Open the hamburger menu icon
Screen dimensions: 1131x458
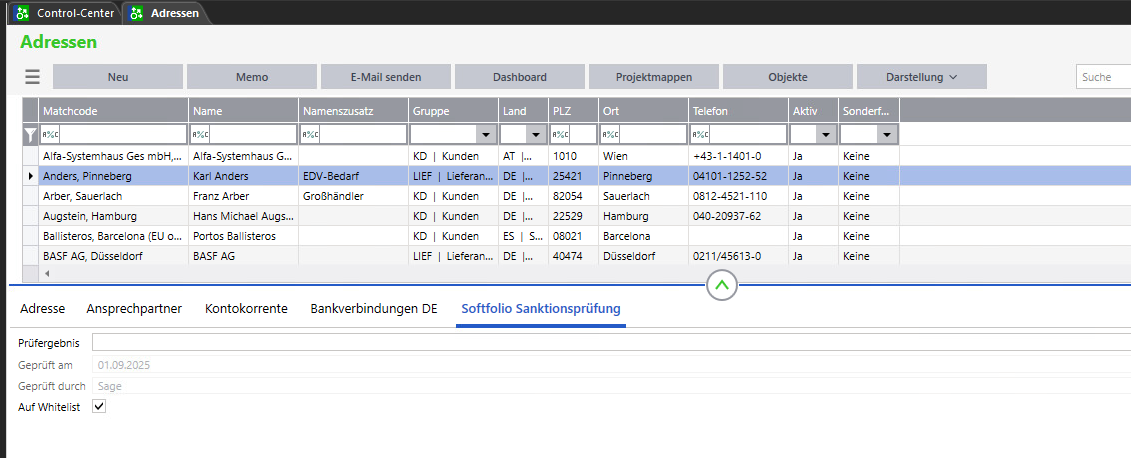32,77
